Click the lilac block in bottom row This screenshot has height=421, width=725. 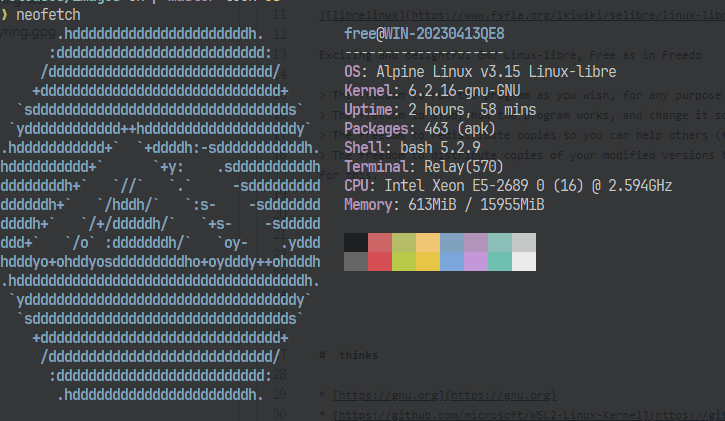point(476,262)
